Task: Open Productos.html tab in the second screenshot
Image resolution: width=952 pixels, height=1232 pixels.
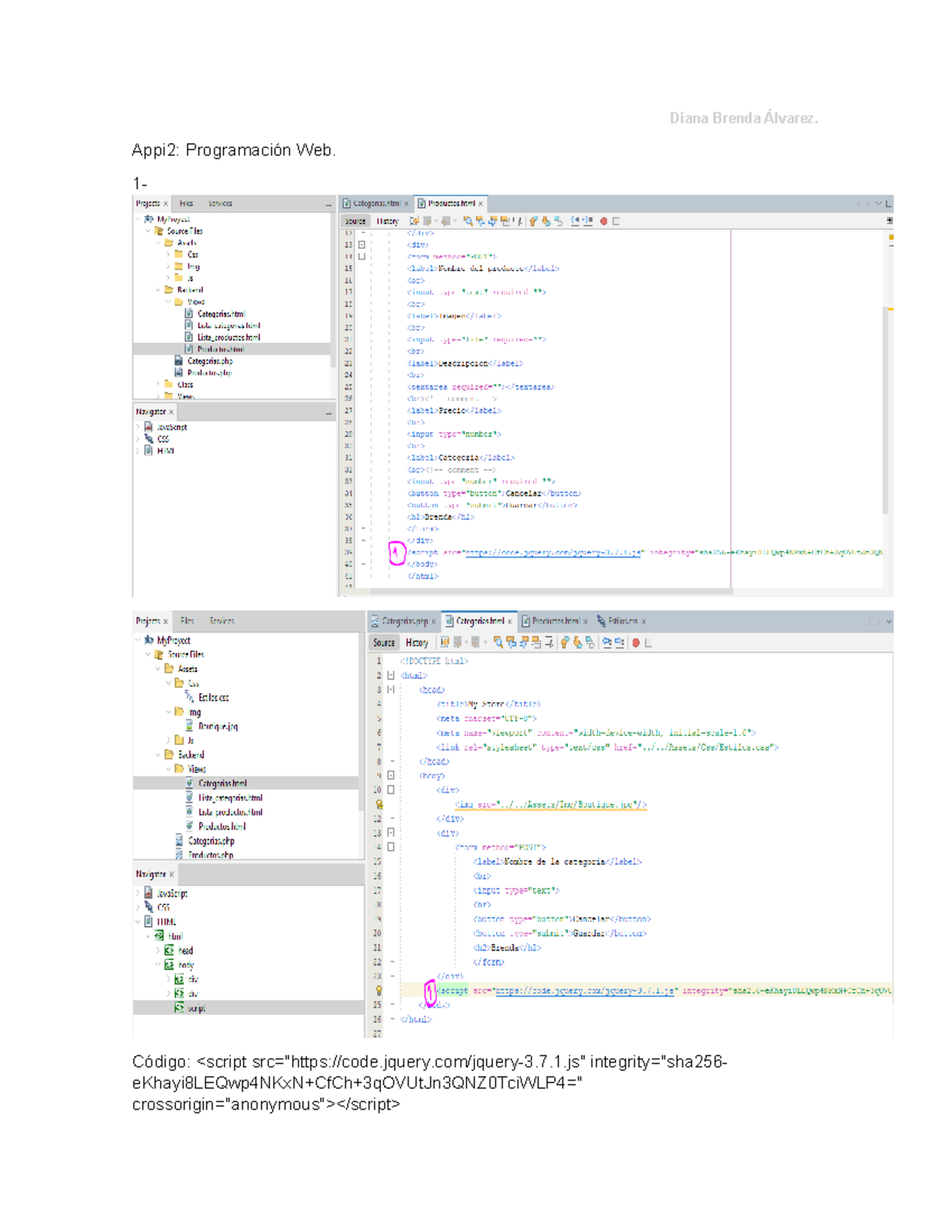Action: (555, 621)
